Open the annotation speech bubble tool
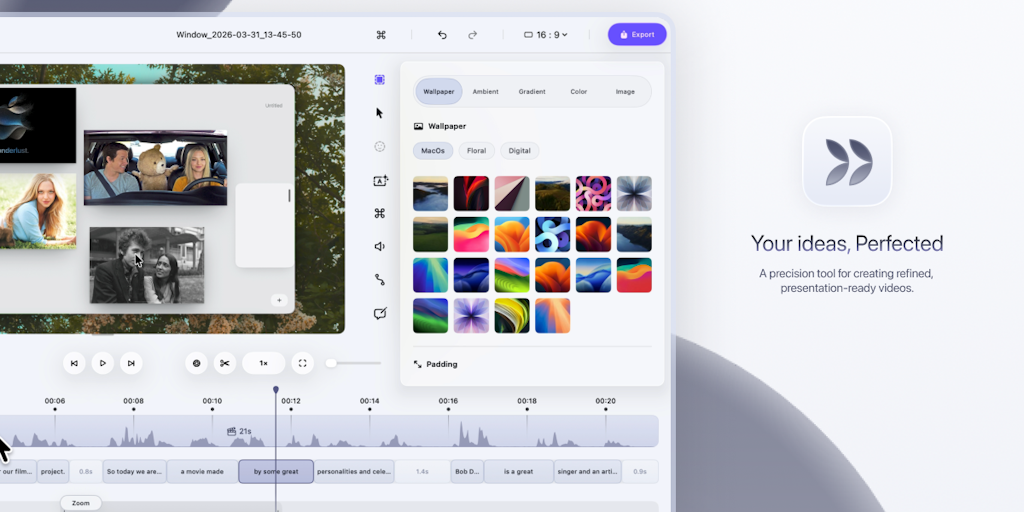 (x=380, y=313)
